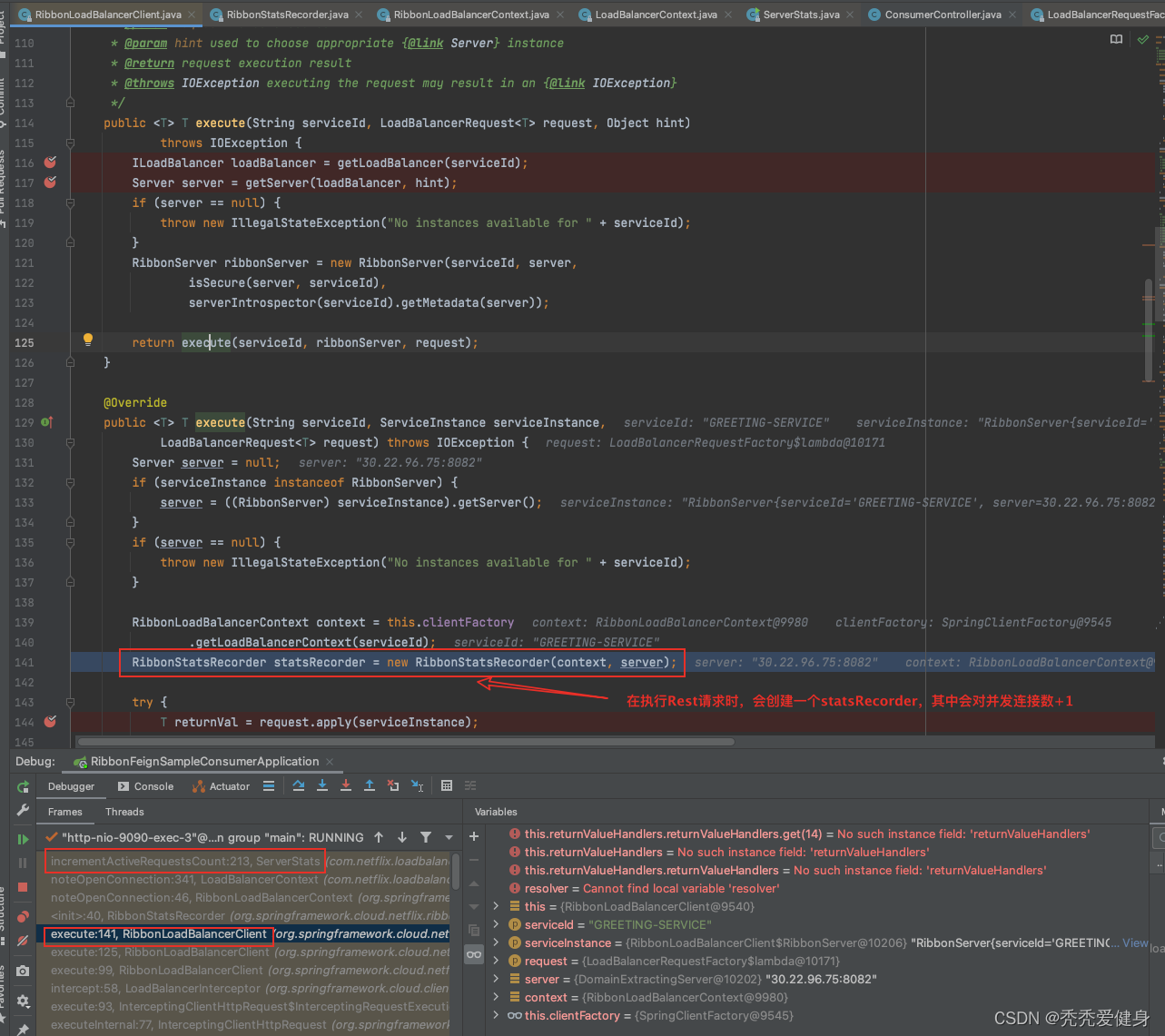Switch to the Console tab
1165x1036 pixels.
pyautogui.click(x=145, y=786)
